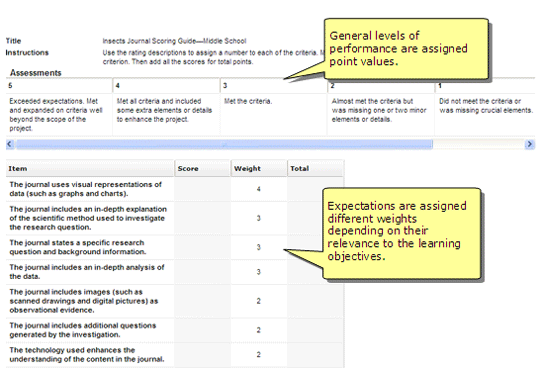The height and width of the screenshot is (368, 540).
Task: Click the Score cell for visual representations row
Action: coord(202,189)
